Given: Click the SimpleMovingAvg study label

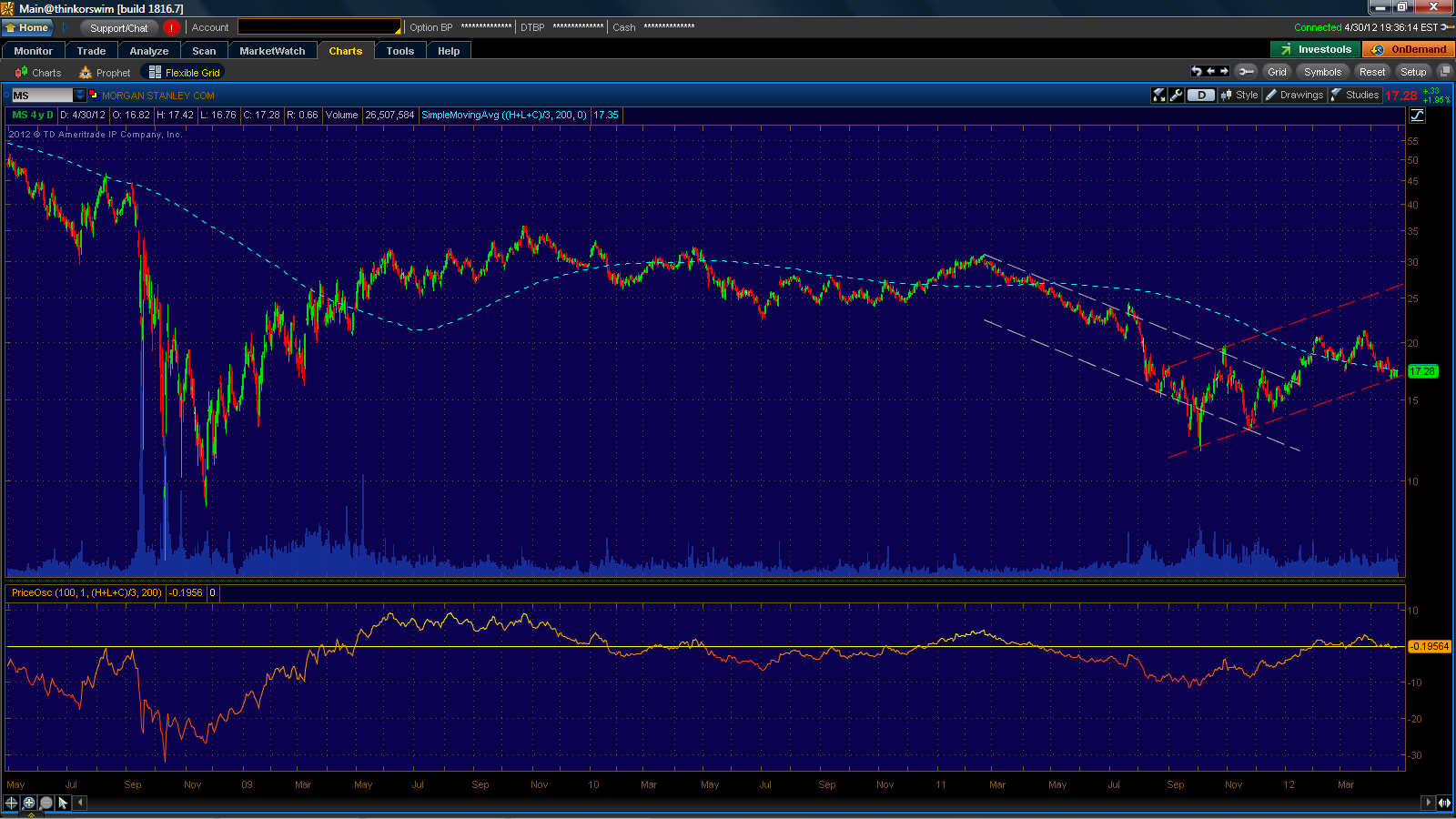Looking at the screenshot, I should [x=503, y=116].
